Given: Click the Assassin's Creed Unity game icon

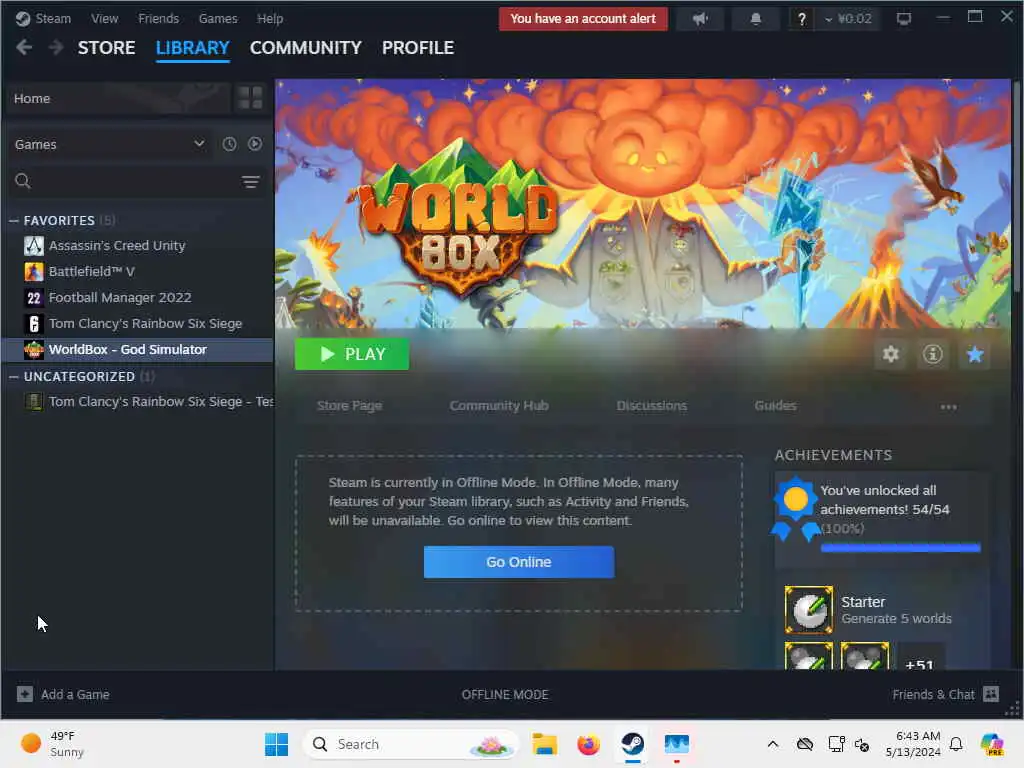Looking at the screenshot, I should coord(33,246).
